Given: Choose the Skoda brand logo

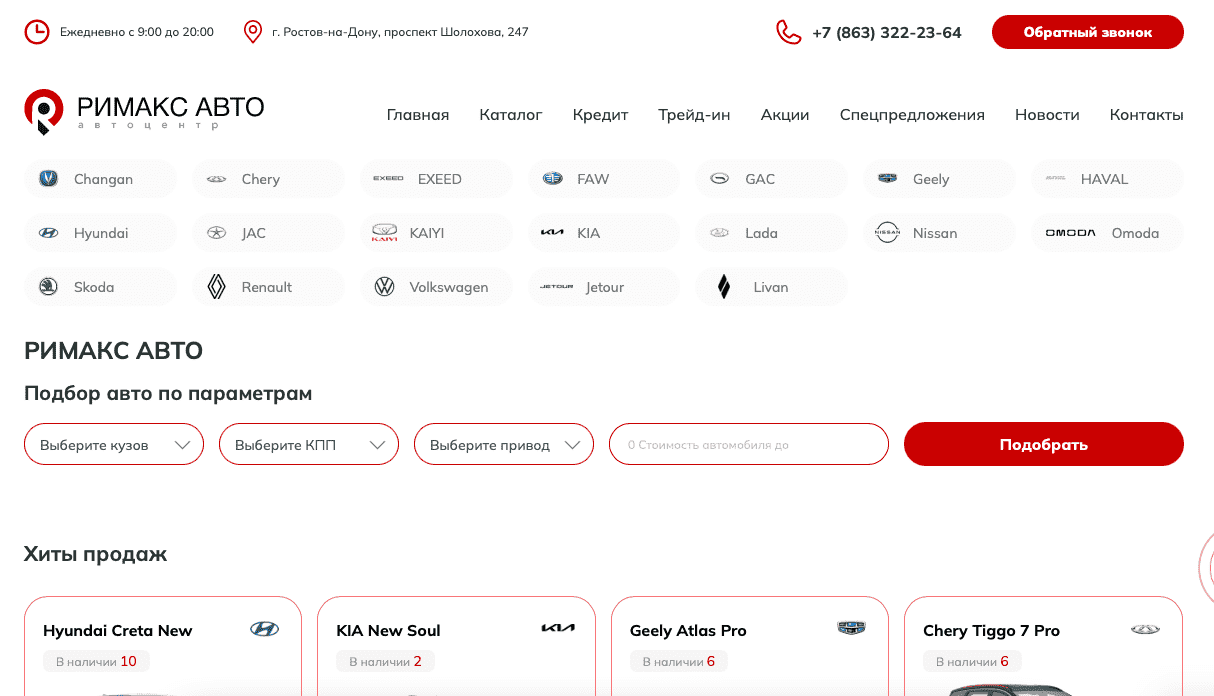Looking at the screenshot, I should click(48, 287).
